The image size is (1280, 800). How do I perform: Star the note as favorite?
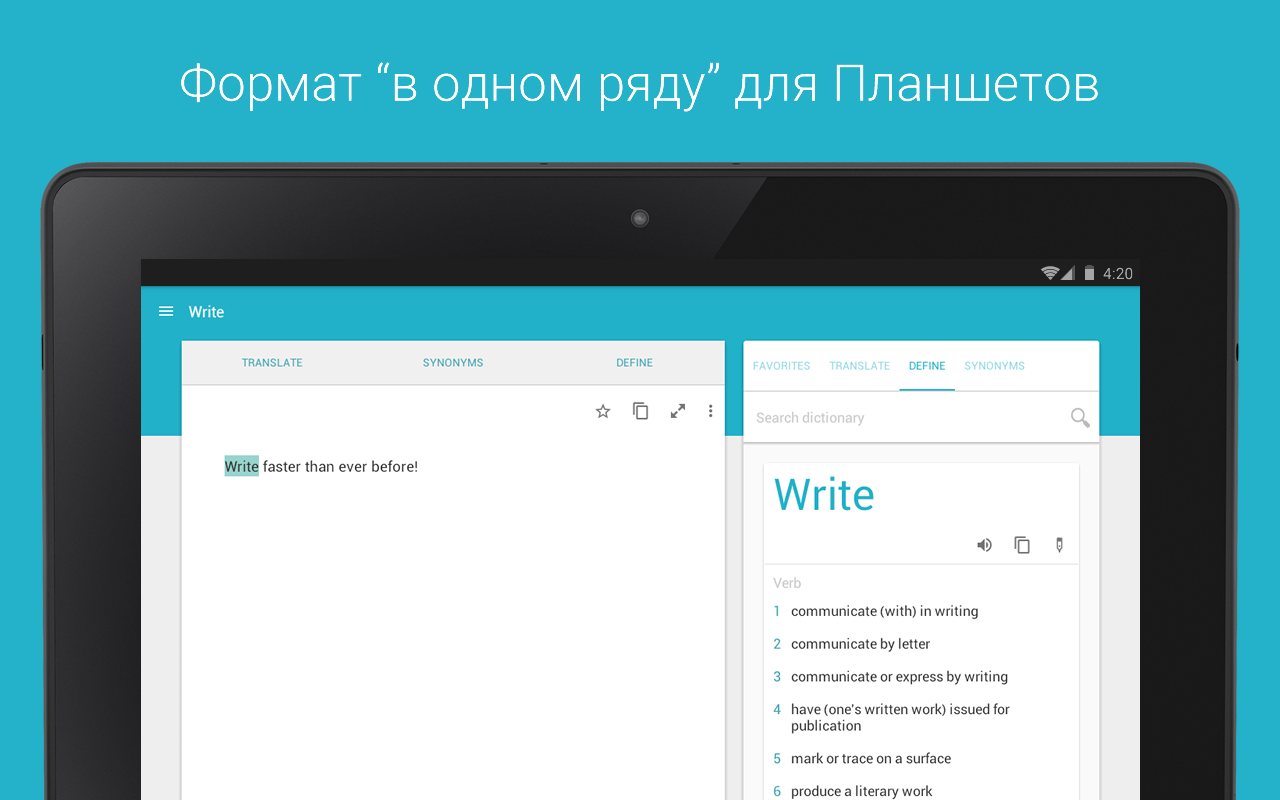coord(603,411)
